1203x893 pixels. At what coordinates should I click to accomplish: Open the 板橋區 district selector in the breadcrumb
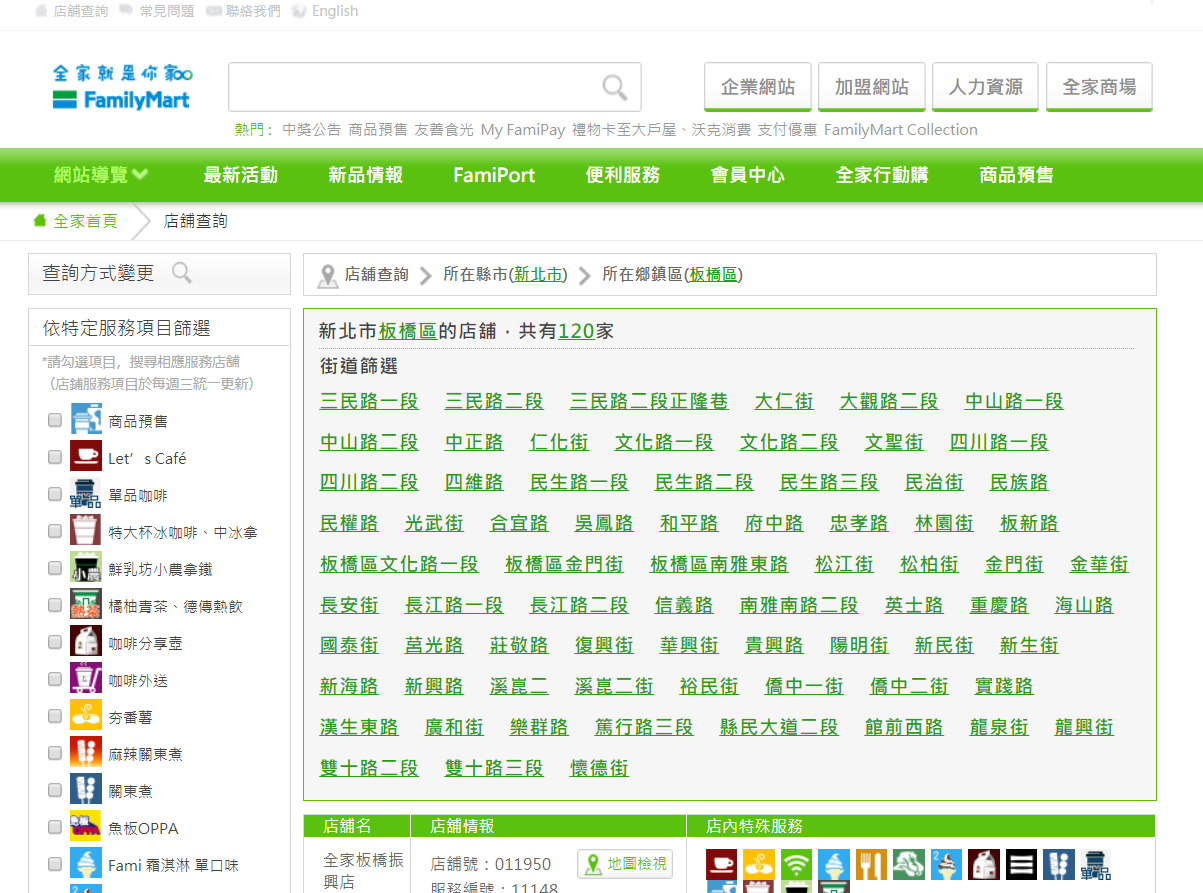[x=713, y=275]
